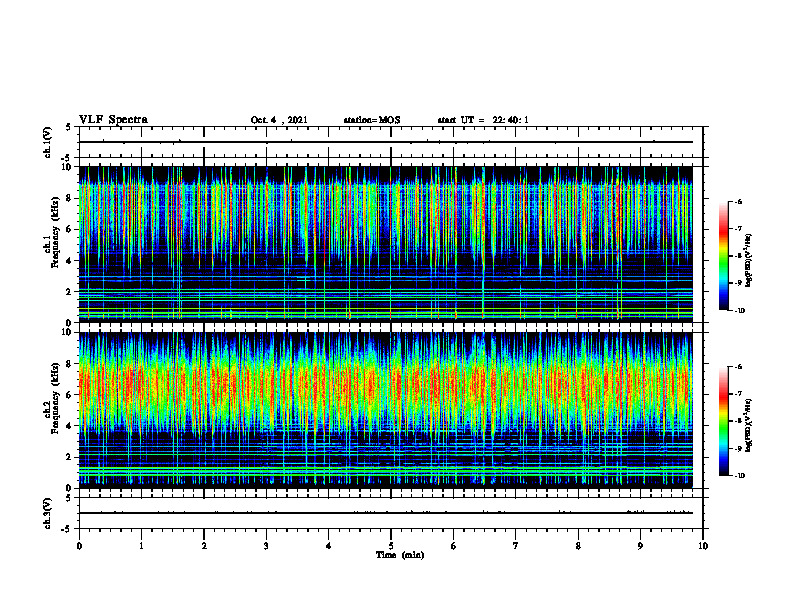Click the 'station=MOS' label
Viewport: 792px width, 612px height.
372,120
